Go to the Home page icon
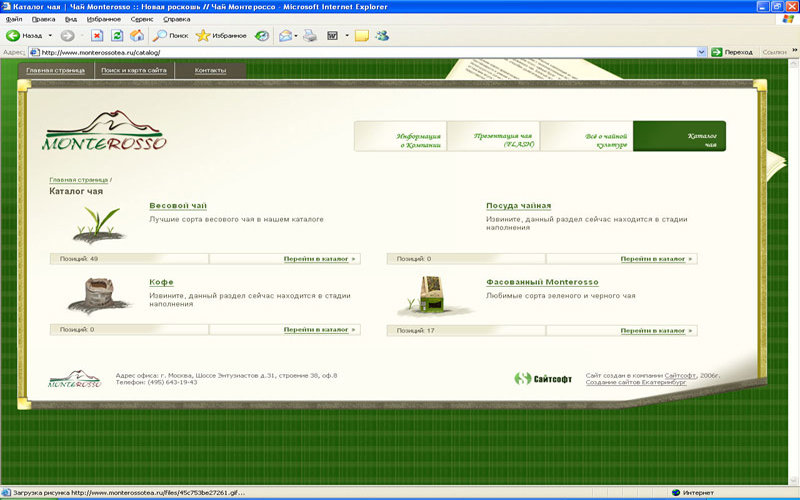Image resolution: width=800 pixels, height=500 pixels. (x=137, y=36)
